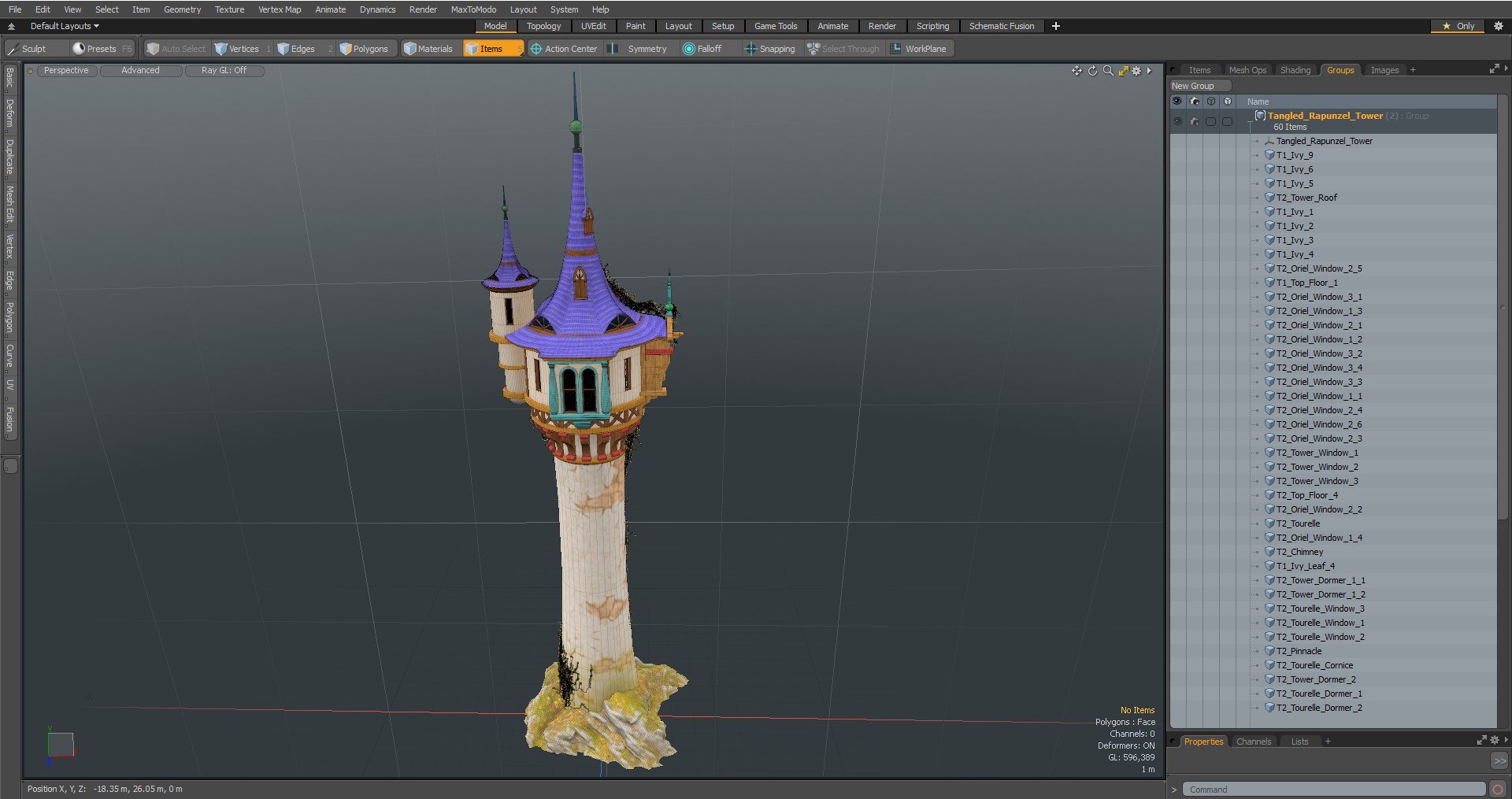Open the Vertex Map menu
Viewport: 1512px width, 799px height.
tap(280, 9)
